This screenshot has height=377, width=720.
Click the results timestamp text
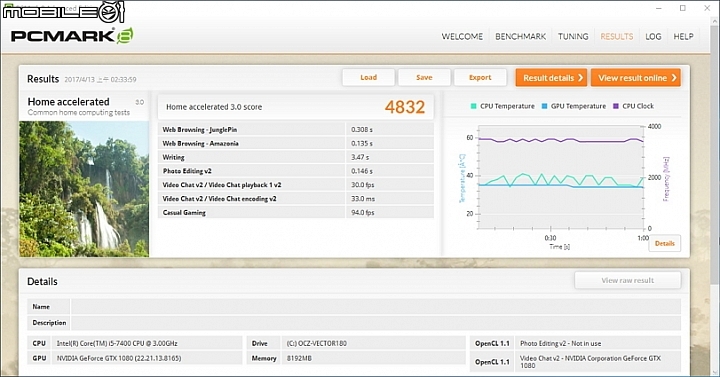100,79
